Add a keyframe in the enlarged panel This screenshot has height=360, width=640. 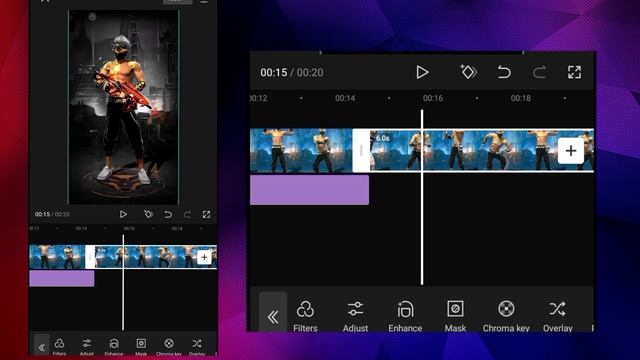click(x=469, y=72)
